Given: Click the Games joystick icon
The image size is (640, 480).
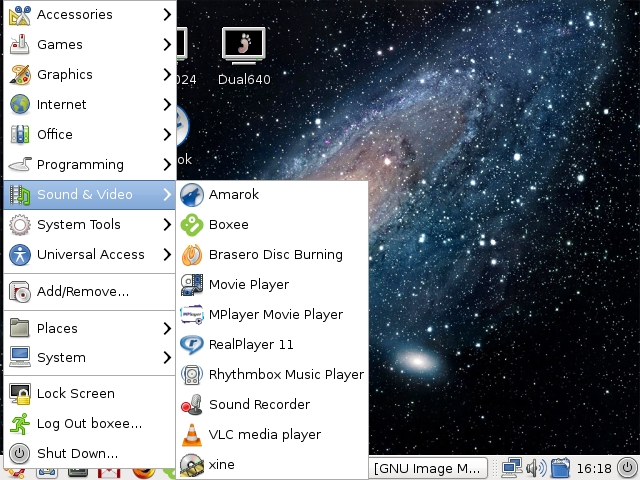Looking at the screenshot, I should 20,44.
